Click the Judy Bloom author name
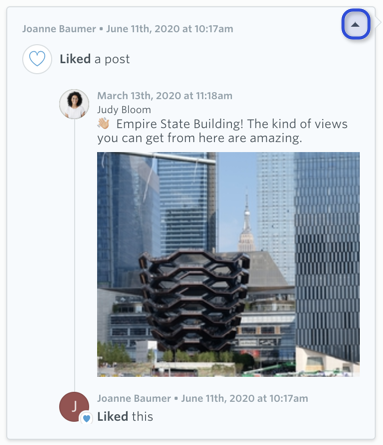 coord(124,110)
